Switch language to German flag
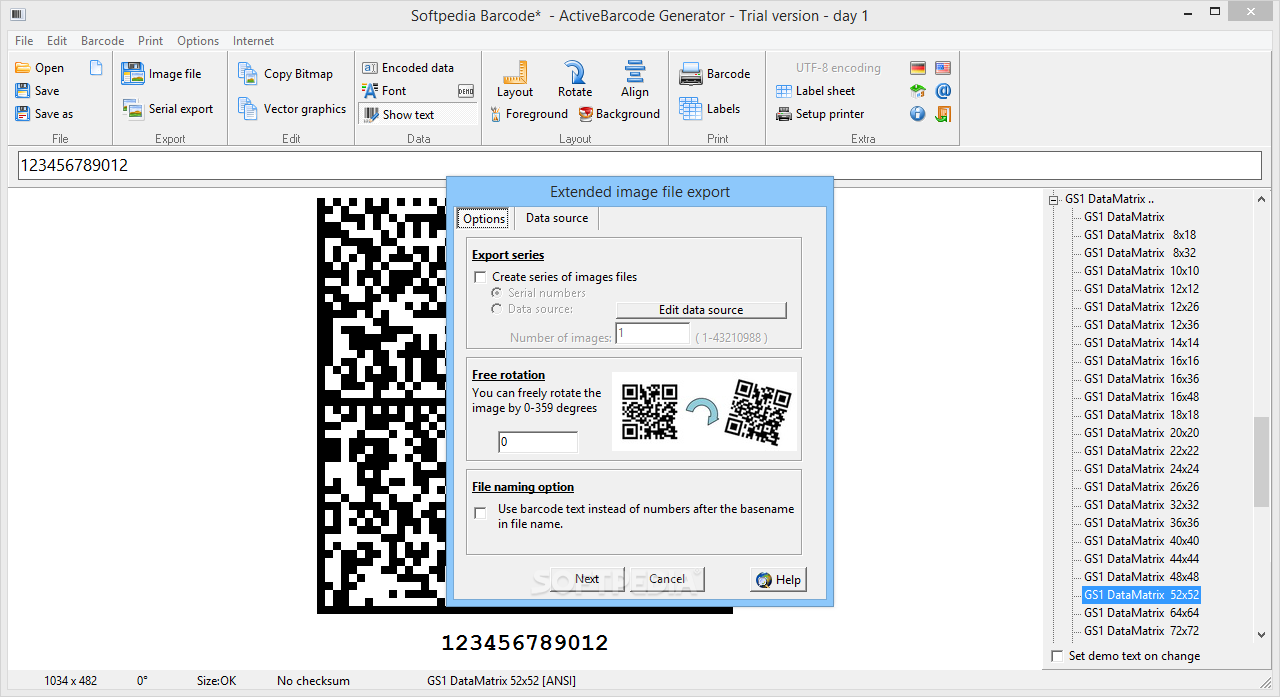The image size is (1280, 697). (x=918, y=68)
